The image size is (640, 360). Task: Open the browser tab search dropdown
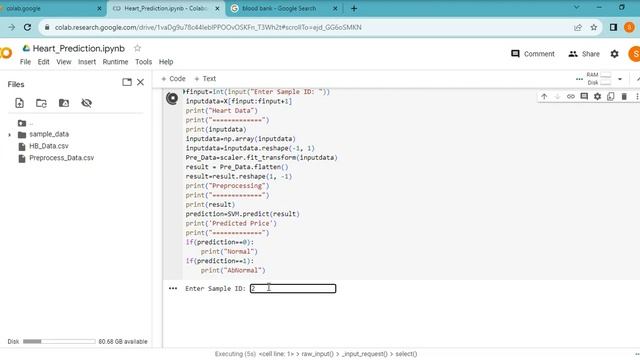[x=576, y=7]
